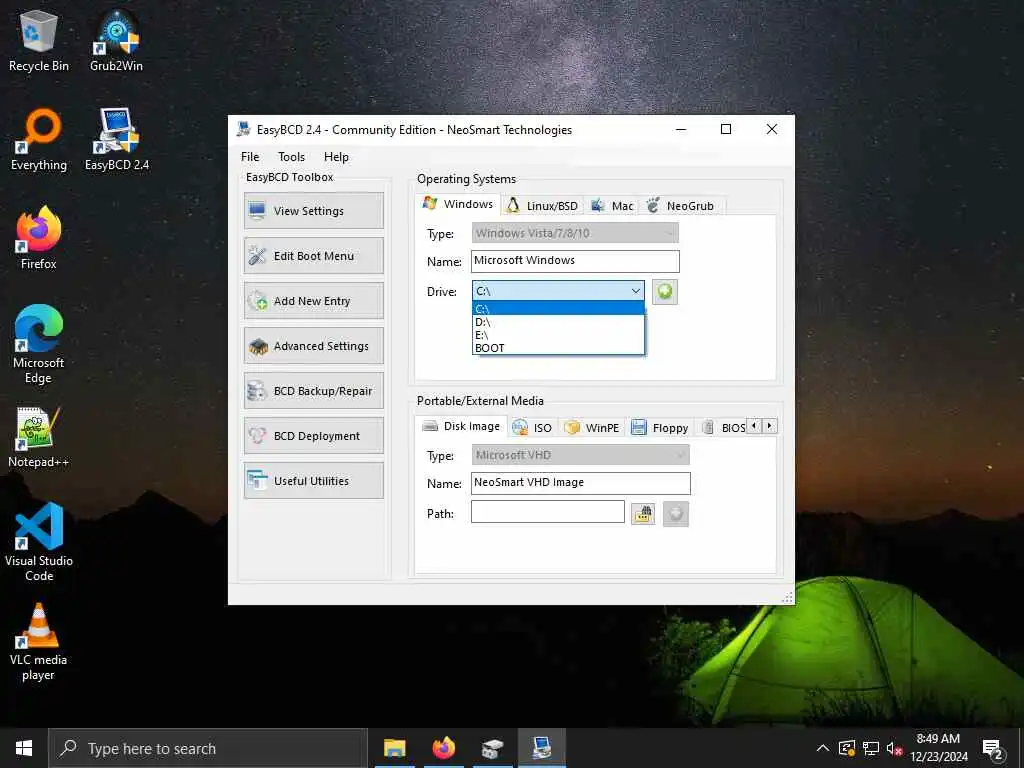
Task: Select the Visual Studio Code desktop shortcut
Action: click(39, 542)
